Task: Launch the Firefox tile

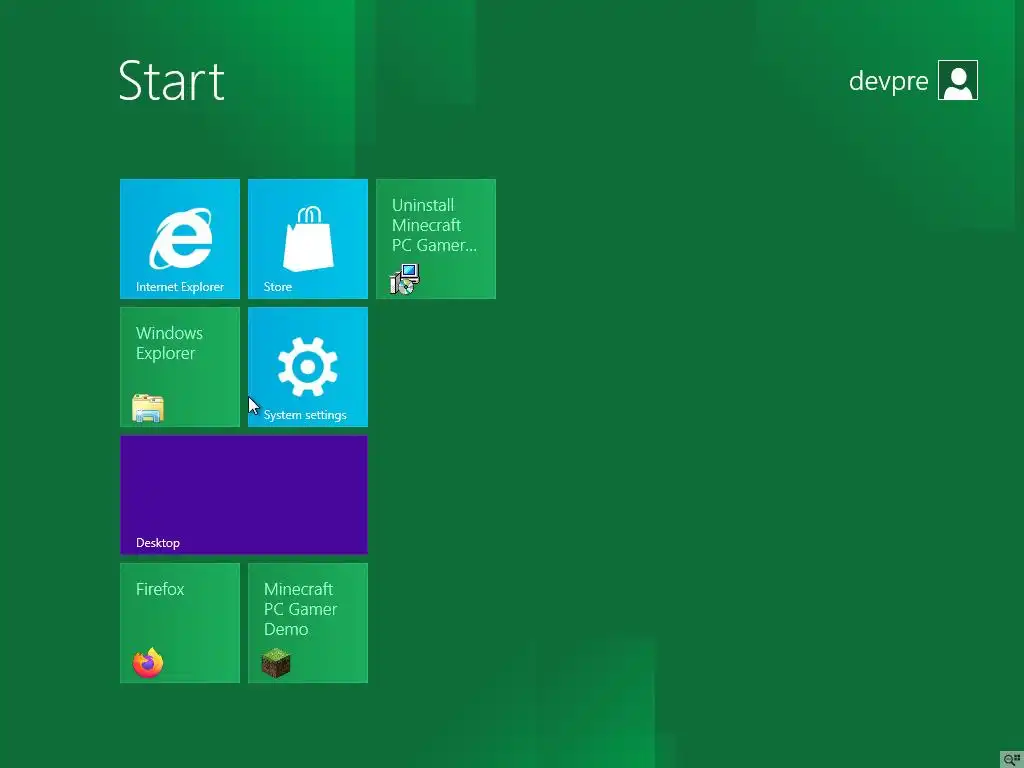Action: [180, 622]
